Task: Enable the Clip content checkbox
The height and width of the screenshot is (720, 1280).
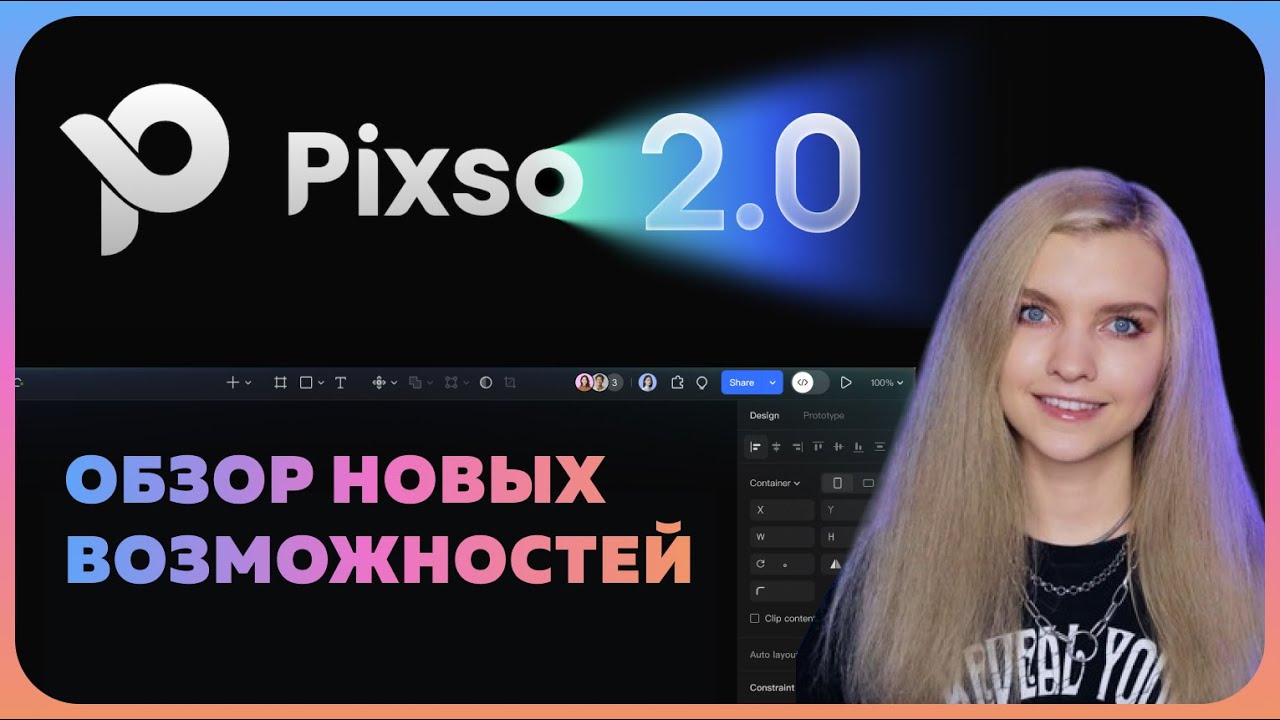Action: pos(755,618)
